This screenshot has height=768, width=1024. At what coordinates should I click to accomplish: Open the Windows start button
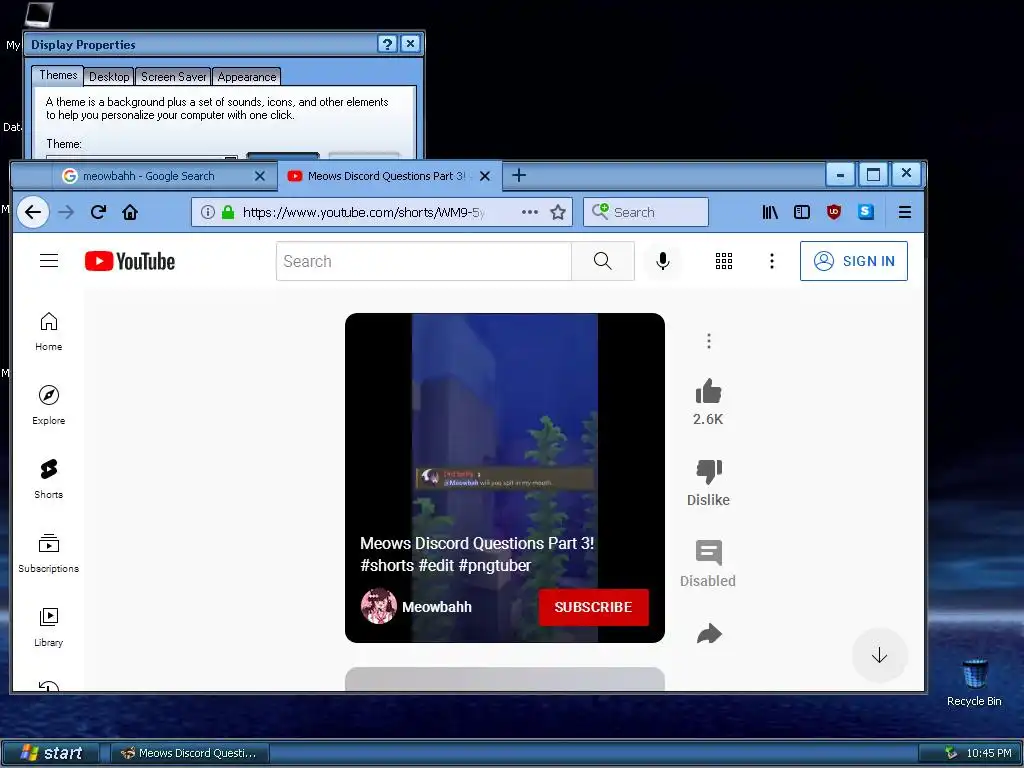51,753
